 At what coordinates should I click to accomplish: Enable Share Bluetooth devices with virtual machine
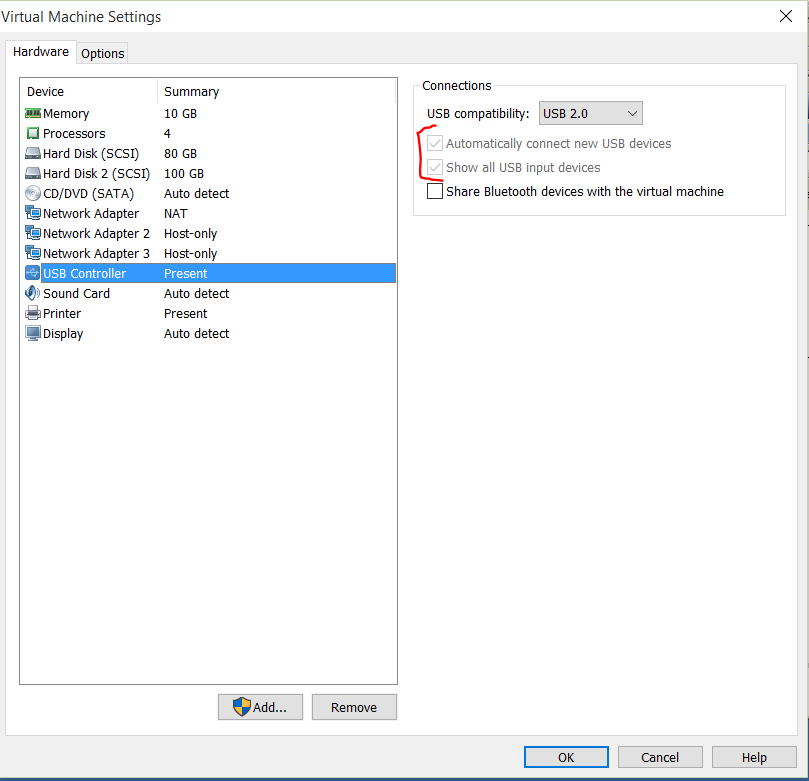coord(435,191)
